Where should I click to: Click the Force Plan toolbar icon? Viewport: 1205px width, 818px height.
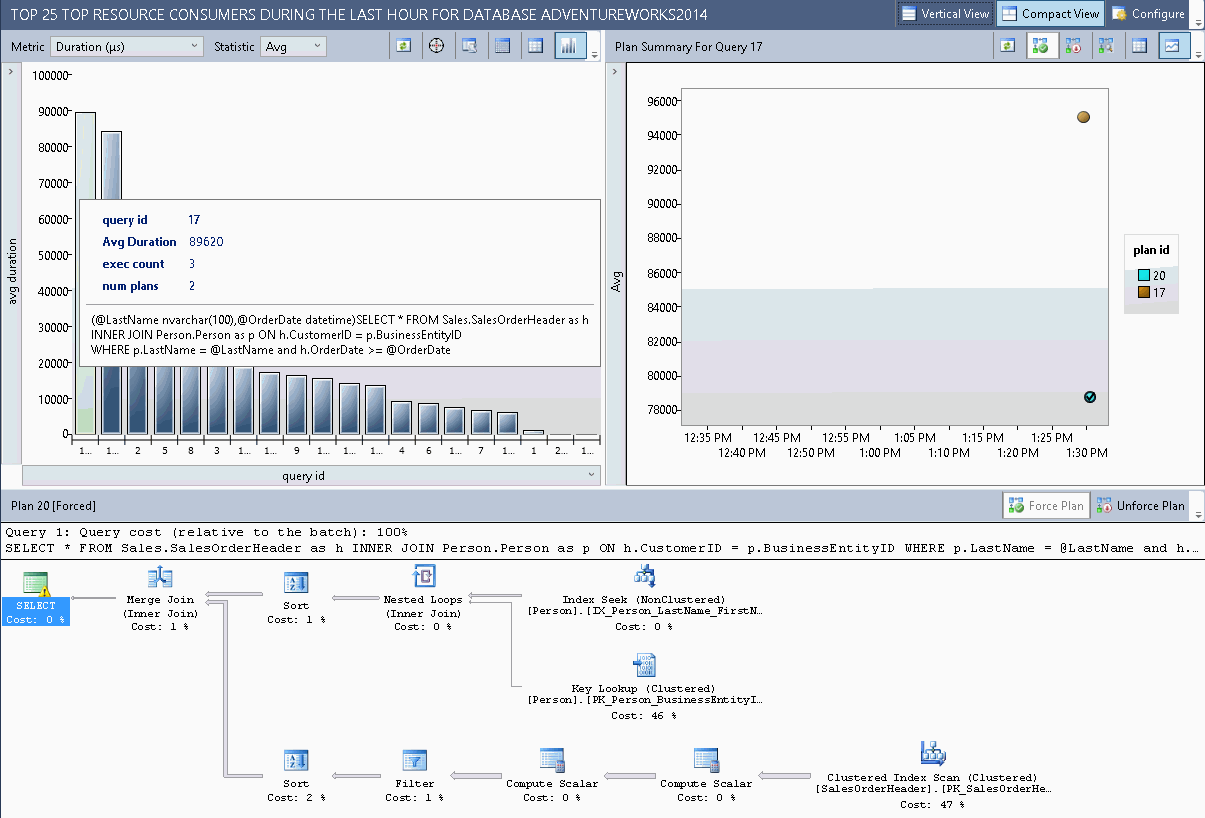[1042, 45]
